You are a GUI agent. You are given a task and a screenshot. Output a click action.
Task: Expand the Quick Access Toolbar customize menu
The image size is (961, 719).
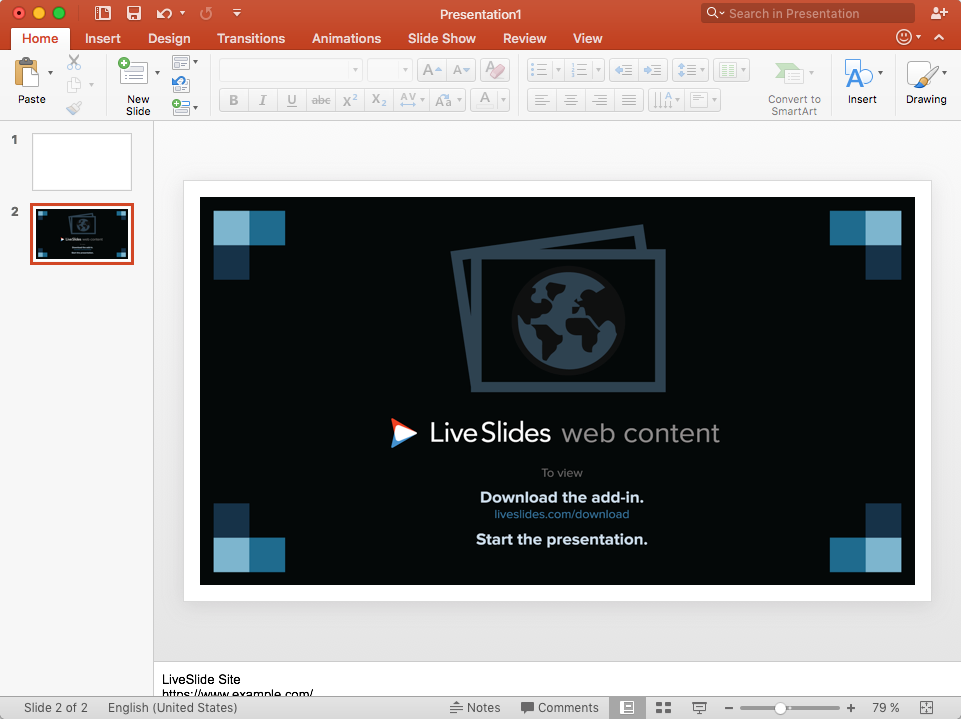point(237,13)
